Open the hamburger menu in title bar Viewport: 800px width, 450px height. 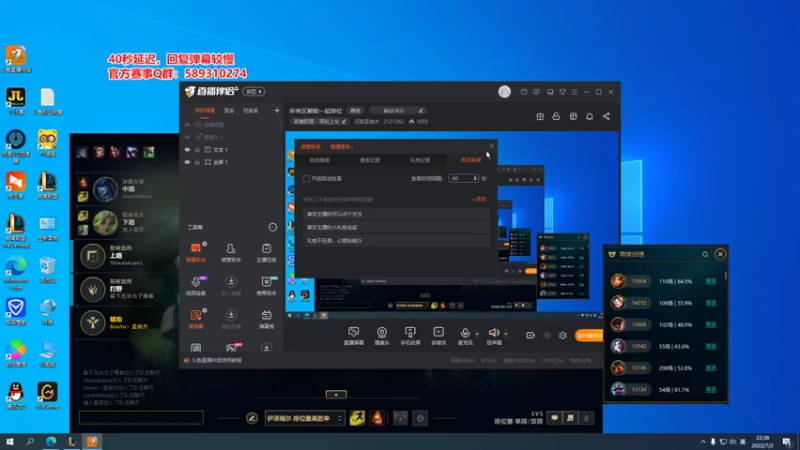pyautogui.click(x=574, y=92)
